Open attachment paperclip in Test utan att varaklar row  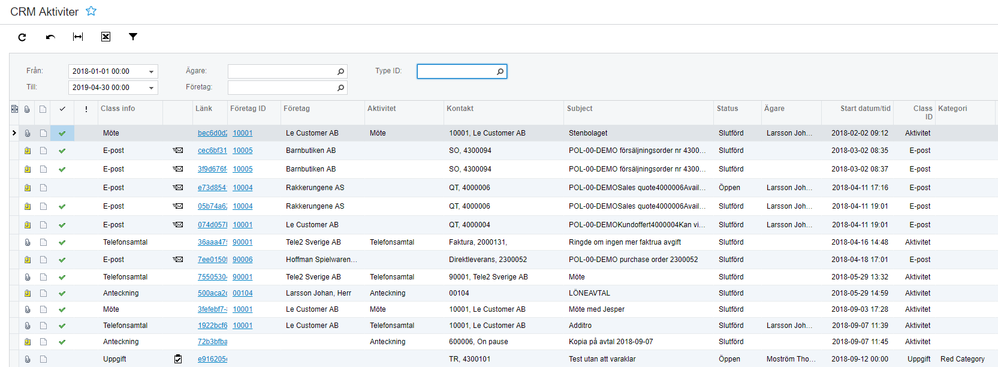tap(27, 359)
